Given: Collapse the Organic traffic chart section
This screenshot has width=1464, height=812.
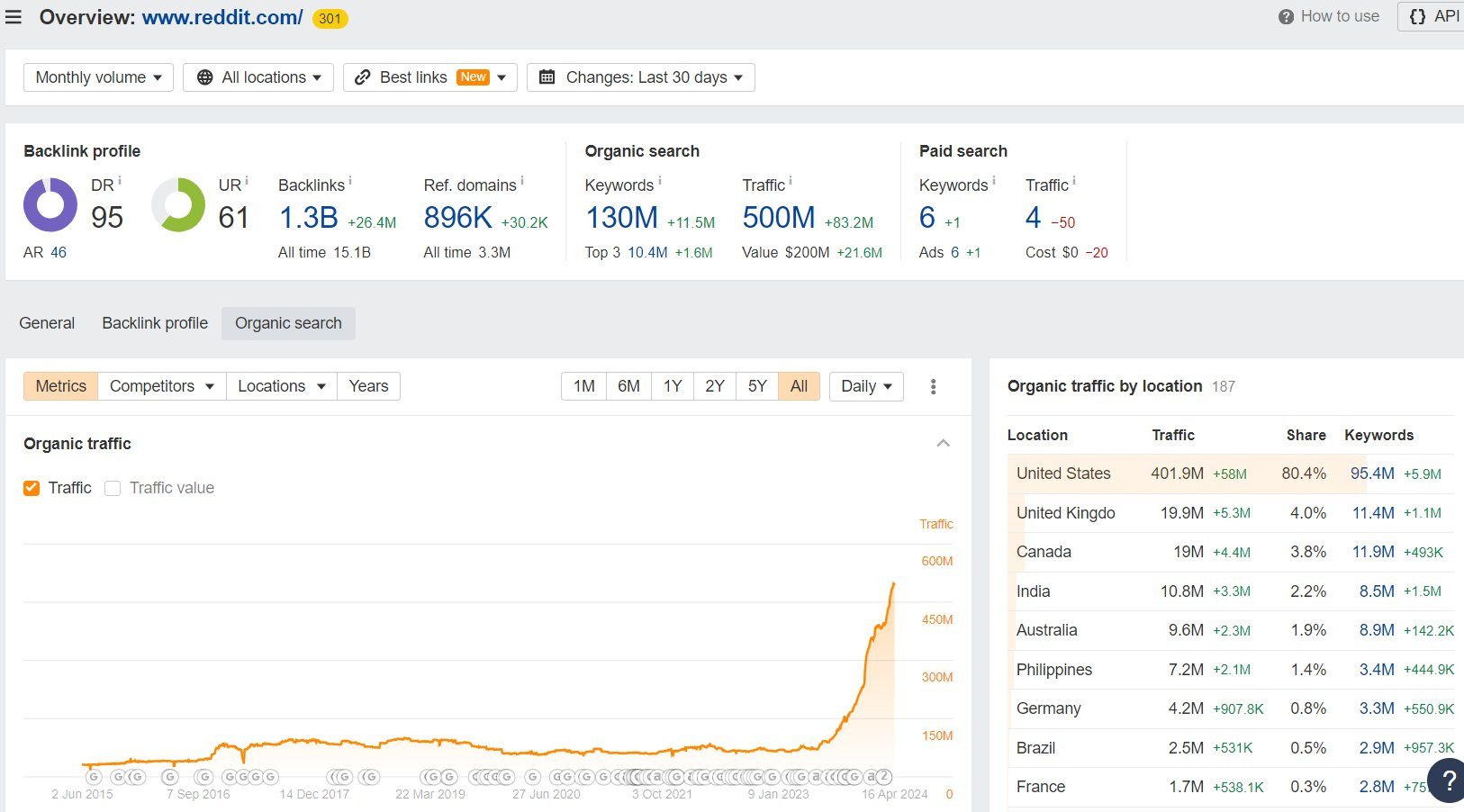Looking at the screenshot, I should click(944, 443).
